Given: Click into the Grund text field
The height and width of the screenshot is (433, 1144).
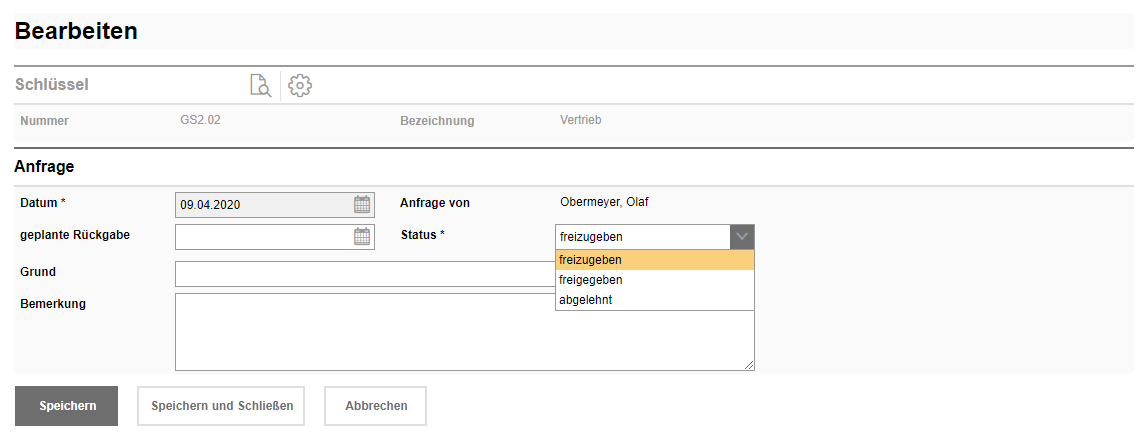Looking at the screenshot, I should coord(365,274).
